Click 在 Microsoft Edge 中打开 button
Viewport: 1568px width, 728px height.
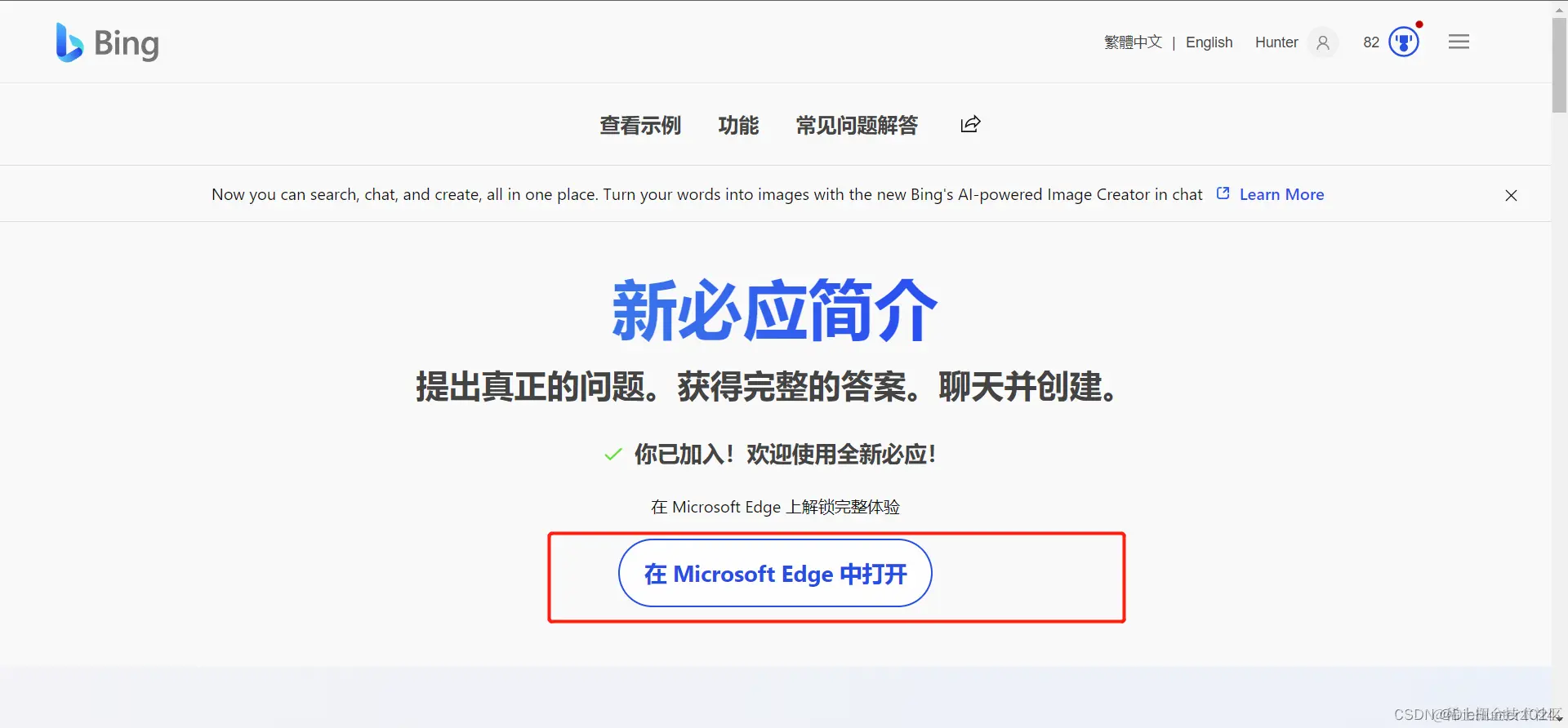coord(775,573)
